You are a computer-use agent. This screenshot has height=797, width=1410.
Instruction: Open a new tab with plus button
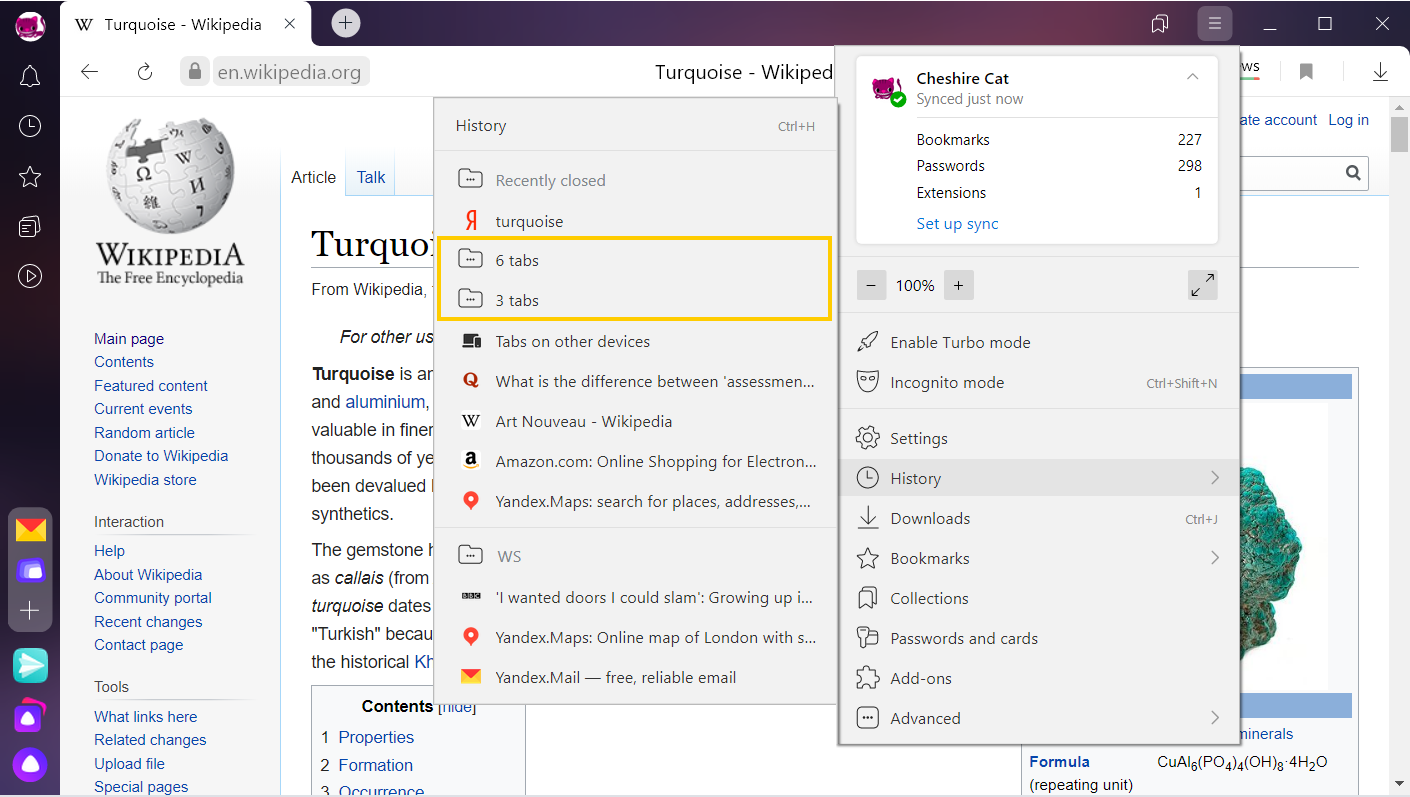[x=346, y=23]
